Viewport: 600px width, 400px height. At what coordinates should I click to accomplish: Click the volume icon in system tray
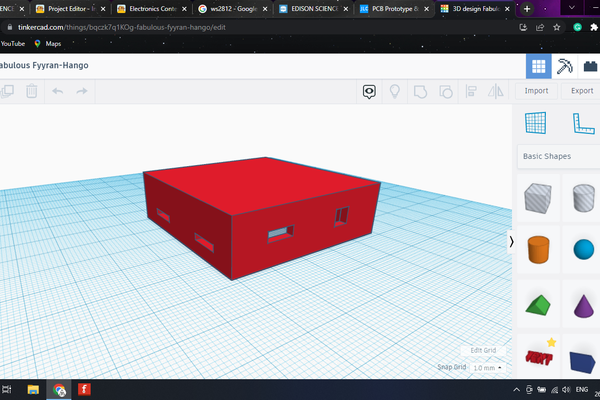pyautogui.click(x=566, y=390)
